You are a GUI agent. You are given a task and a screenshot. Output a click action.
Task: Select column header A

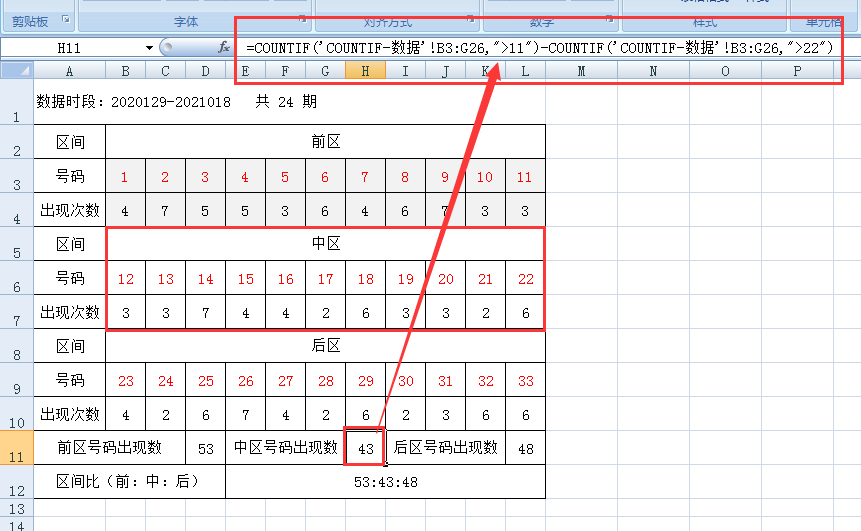coord(69,71)
